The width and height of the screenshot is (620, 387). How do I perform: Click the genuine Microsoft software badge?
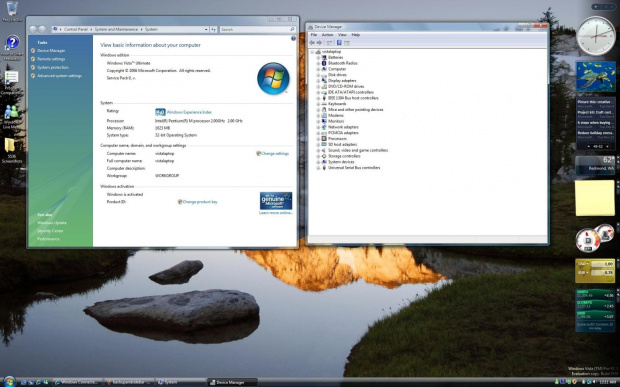276,201
